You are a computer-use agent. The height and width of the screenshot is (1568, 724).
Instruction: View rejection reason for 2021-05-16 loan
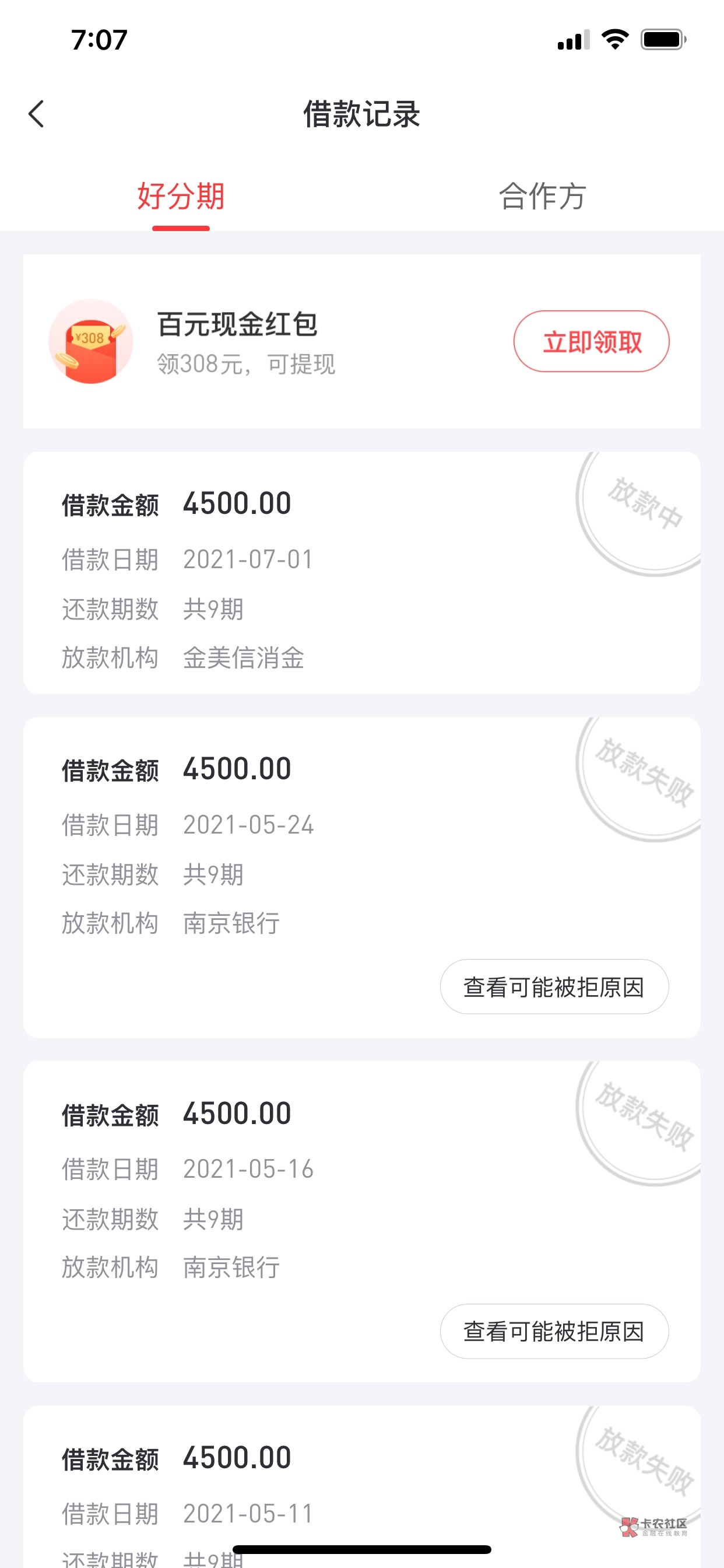(554, 1331)
